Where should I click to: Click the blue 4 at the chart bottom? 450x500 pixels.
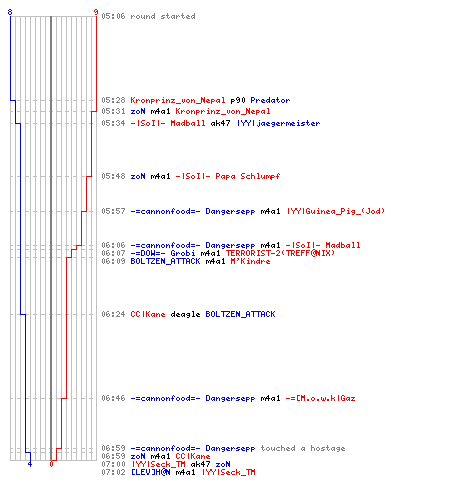[x=30, y=464]
